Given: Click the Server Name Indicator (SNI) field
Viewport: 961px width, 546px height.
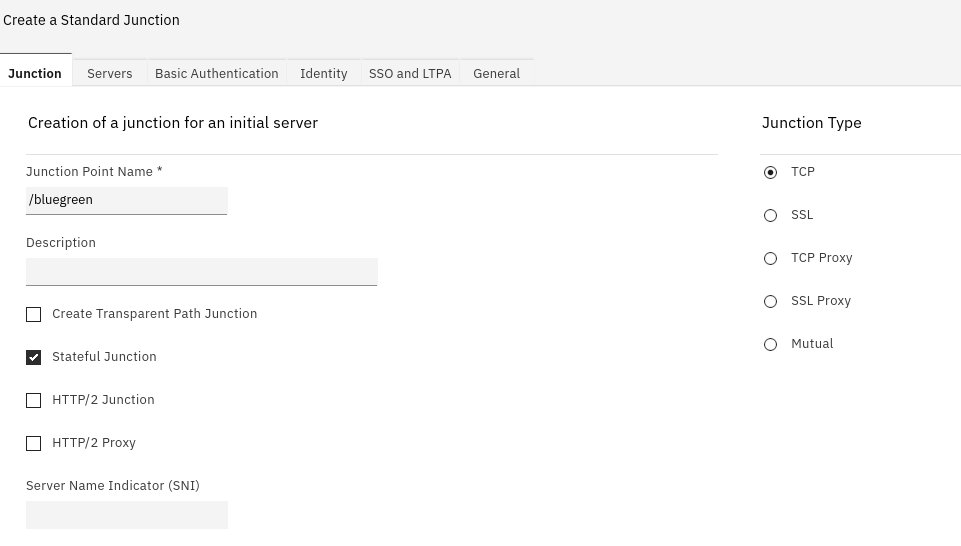Looking at the screenshot, I should coord(127,514).
